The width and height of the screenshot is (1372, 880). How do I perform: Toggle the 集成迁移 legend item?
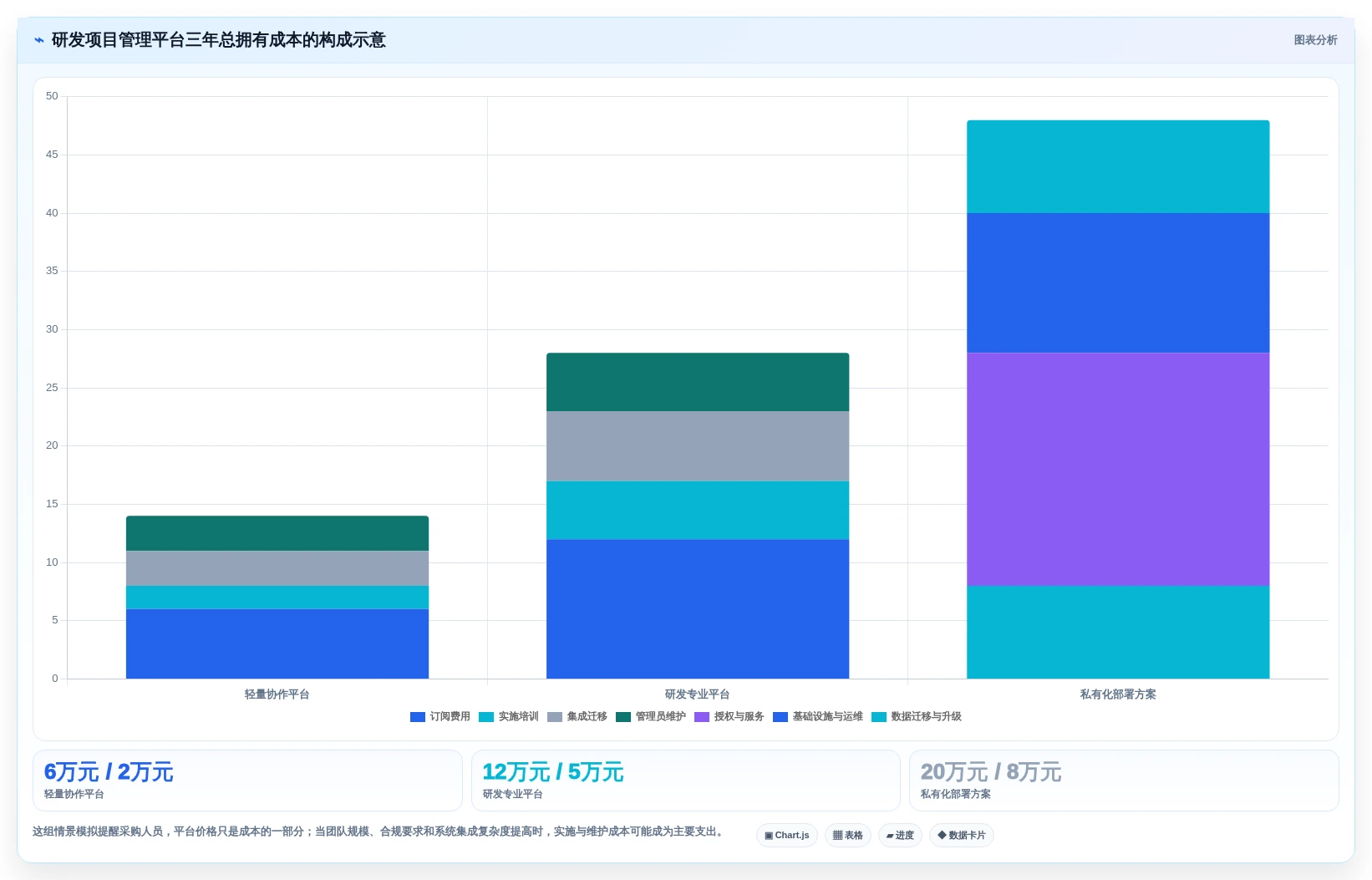tap(577, 717)
